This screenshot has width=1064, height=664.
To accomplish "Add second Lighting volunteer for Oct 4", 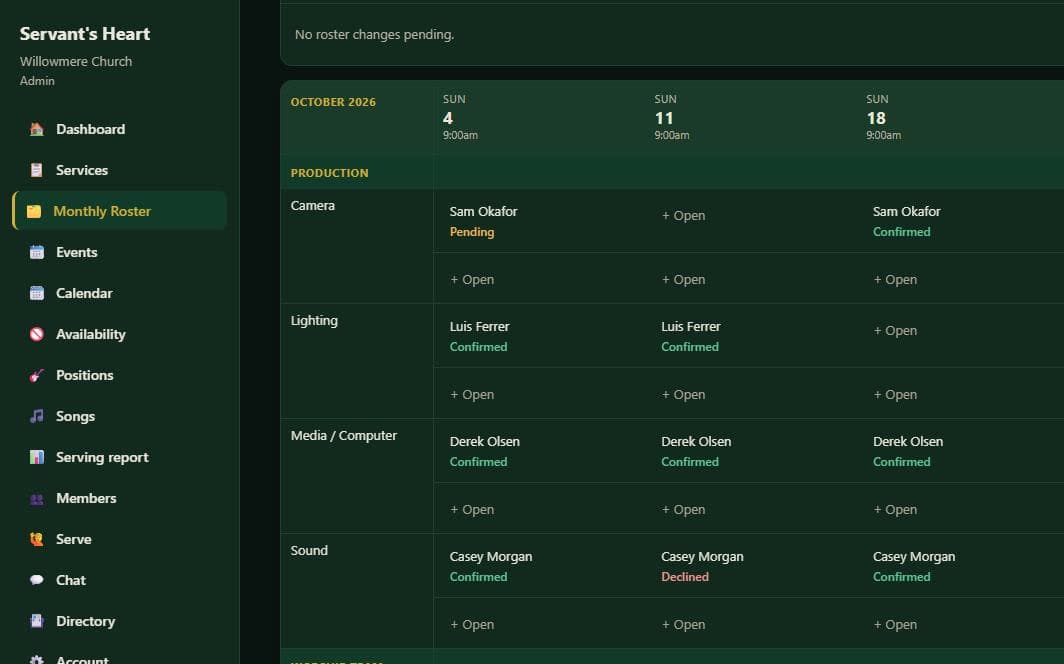I will point(472,395).
